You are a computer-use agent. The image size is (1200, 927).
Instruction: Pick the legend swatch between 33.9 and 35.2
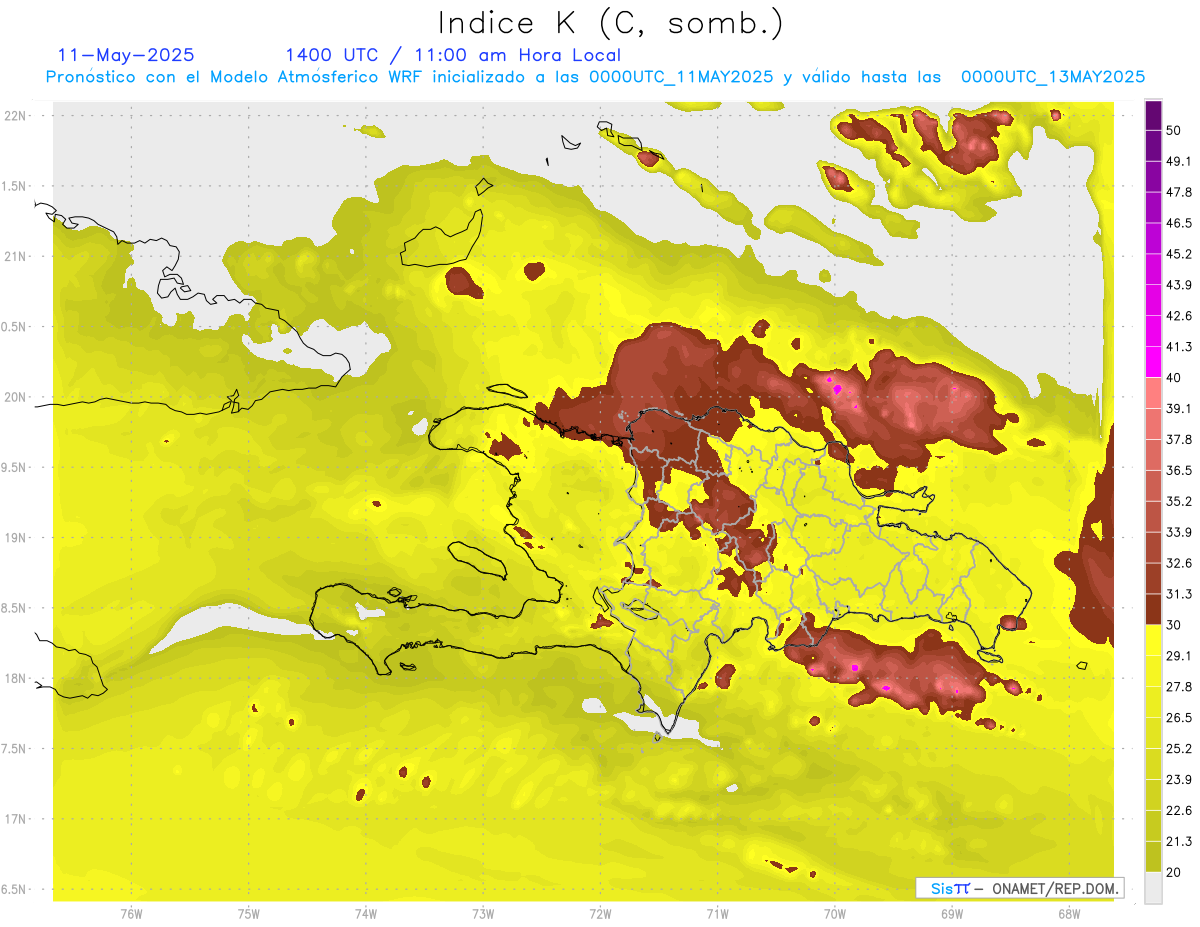coord(1153,517)
